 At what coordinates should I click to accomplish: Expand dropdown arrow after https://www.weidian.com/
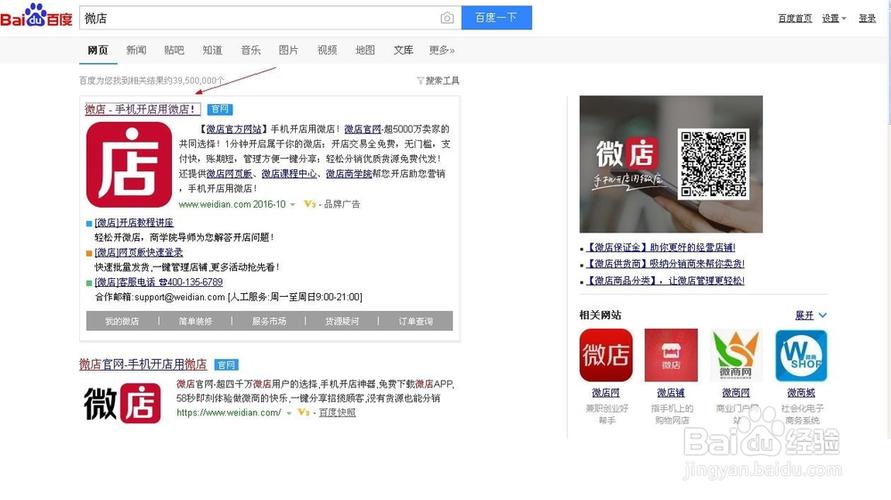click(289, 413)
